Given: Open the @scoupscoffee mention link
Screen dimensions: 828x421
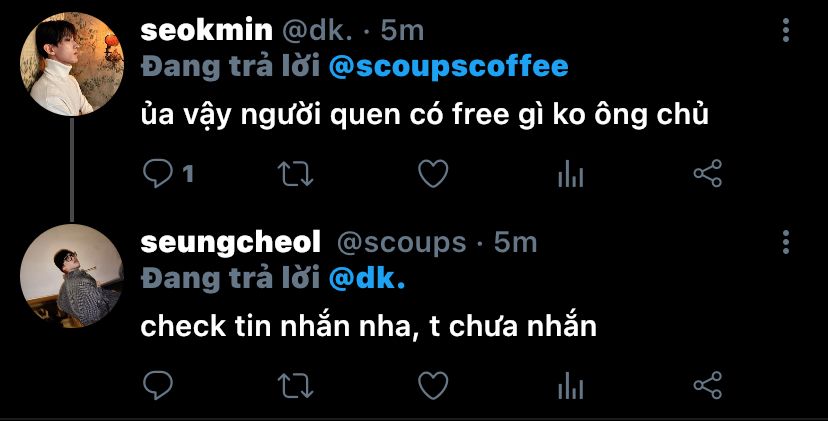Looking at the screenshot, I should (x=448, y=67).
